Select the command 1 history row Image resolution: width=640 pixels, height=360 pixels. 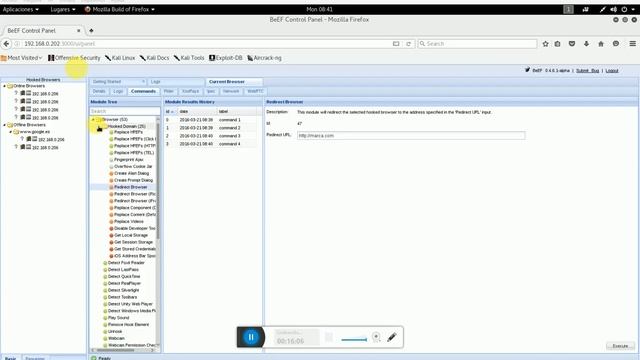tap(211, 120)
